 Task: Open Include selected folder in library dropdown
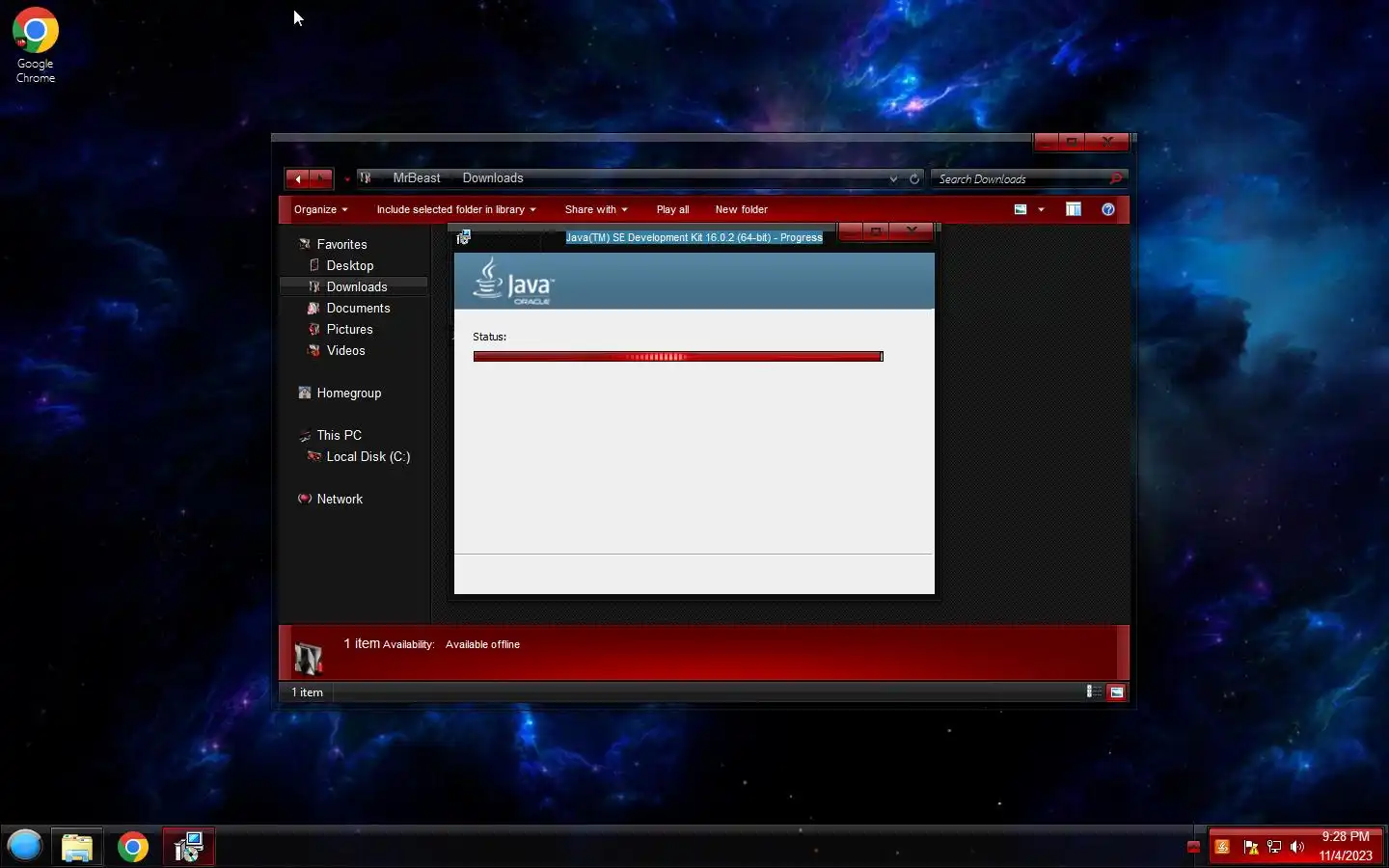point(455,209)
